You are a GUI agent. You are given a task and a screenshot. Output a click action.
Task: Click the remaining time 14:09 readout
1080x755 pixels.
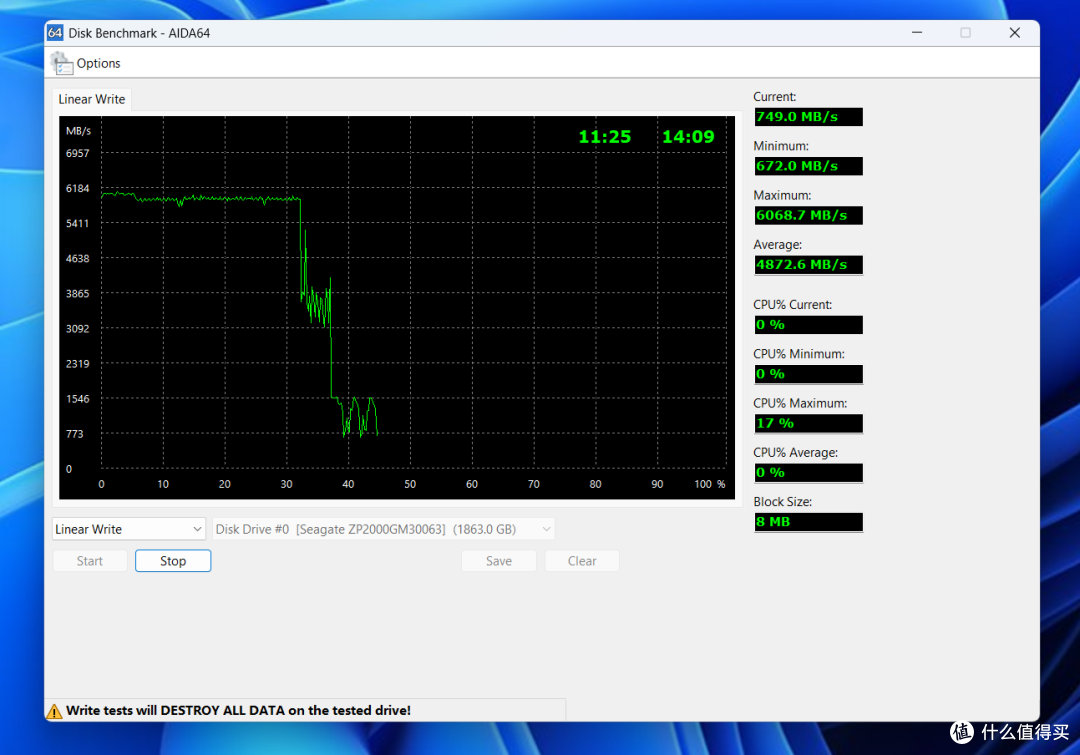688,137
